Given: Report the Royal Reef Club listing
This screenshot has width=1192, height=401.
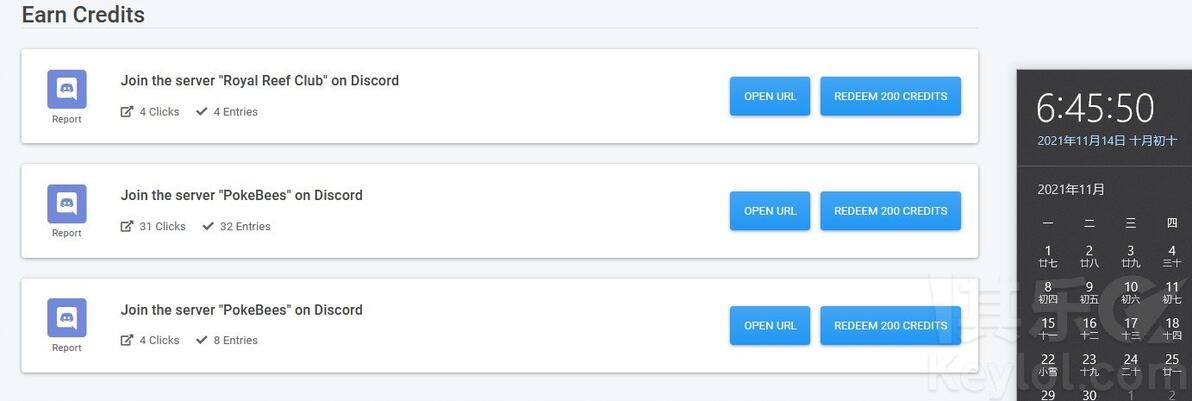Looking at the screenshot, I should (x=67, y=119).
